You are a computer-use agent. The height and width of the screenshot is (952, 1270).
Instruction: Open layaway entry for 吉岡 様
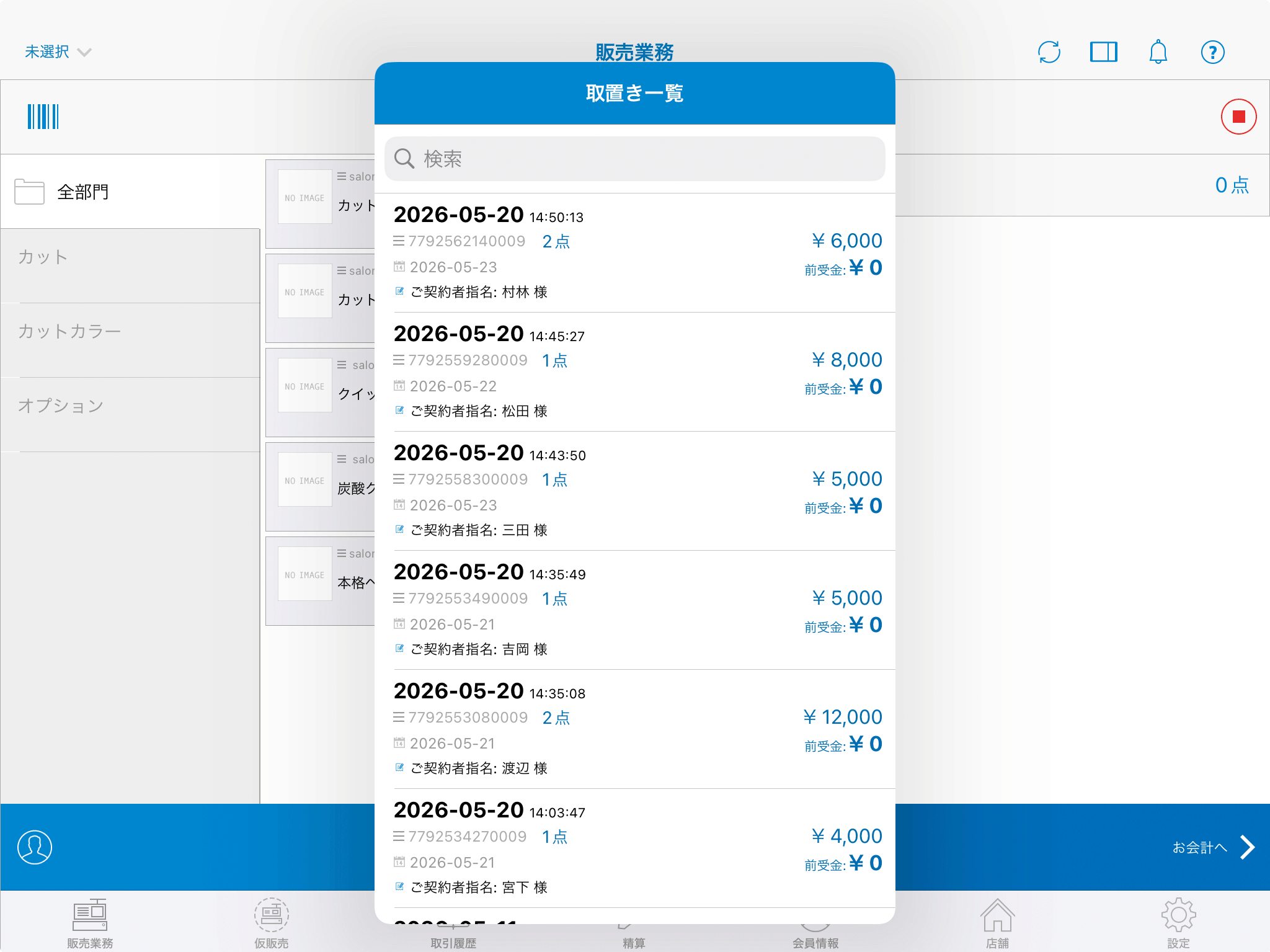click(634, 610)
